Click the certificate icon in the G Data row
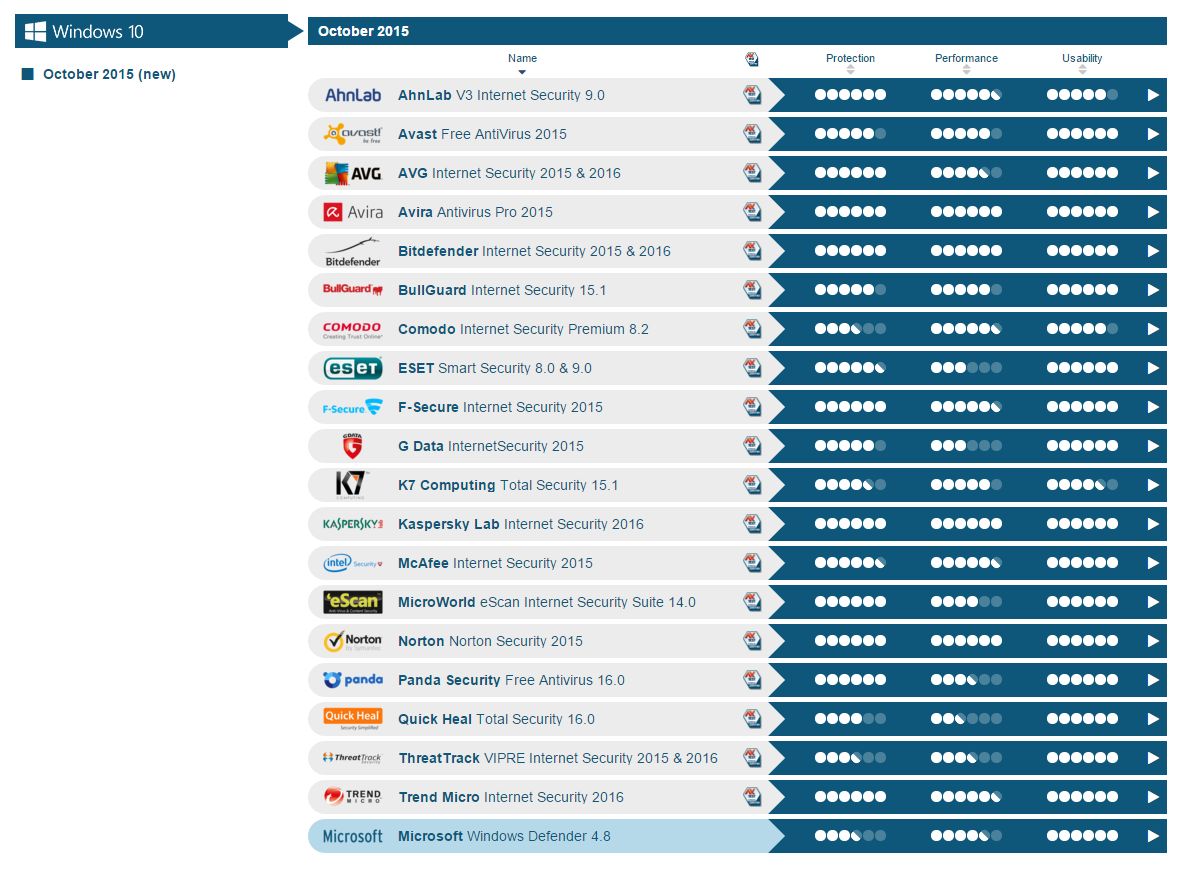This screenshot has width=1201, height=873. coord(752,446)
